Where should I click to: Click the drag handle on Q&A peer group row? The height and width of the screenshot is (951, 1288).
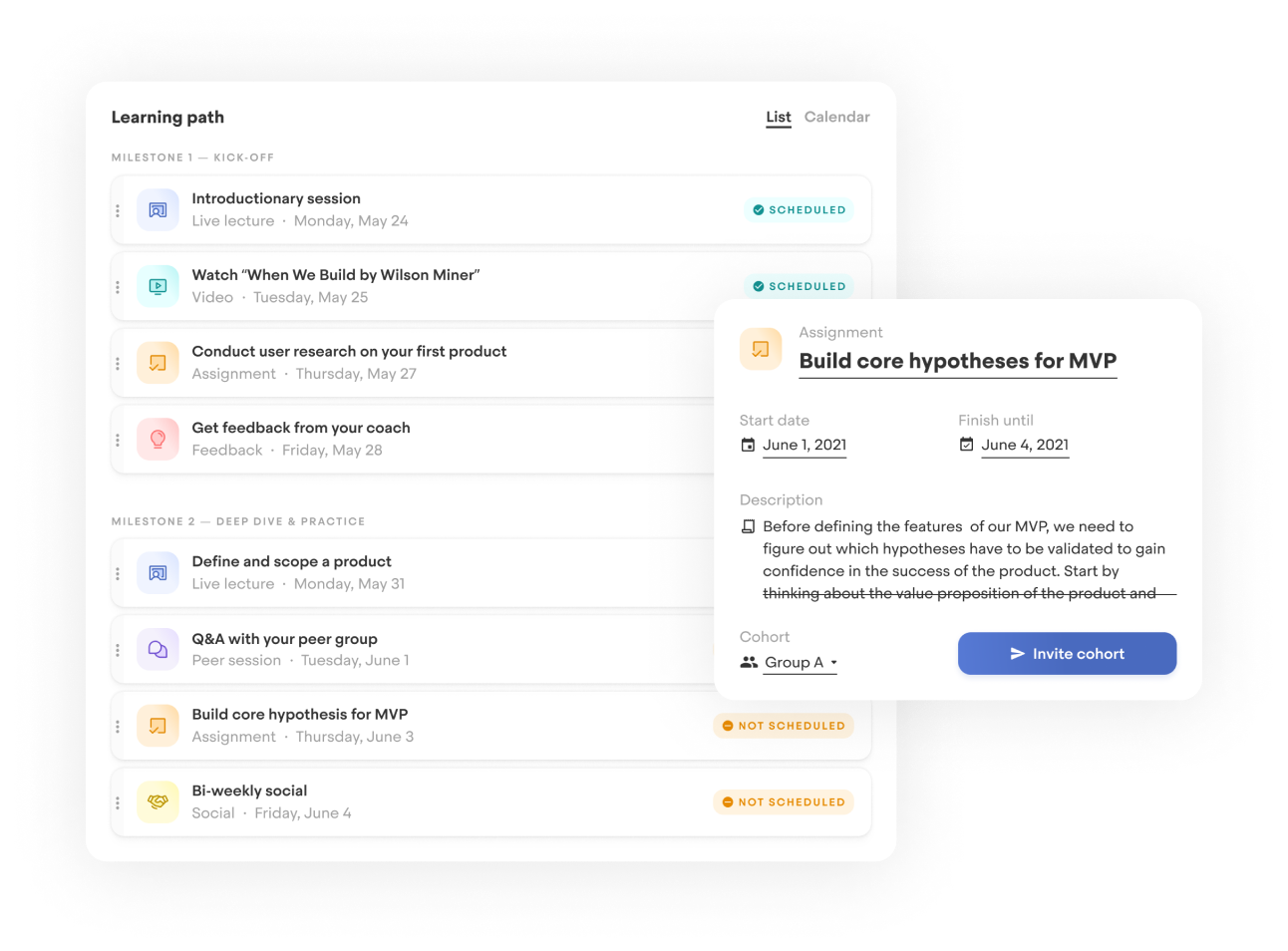(118, 650)
